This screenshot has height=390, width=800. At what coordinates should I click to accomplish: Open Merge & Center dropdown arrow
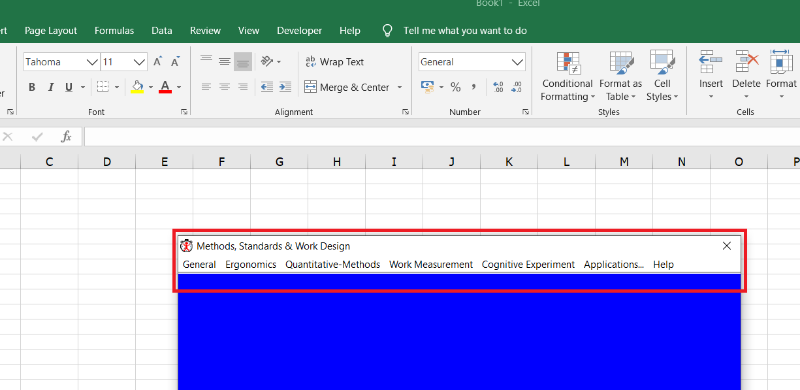(x=399, y=87)
